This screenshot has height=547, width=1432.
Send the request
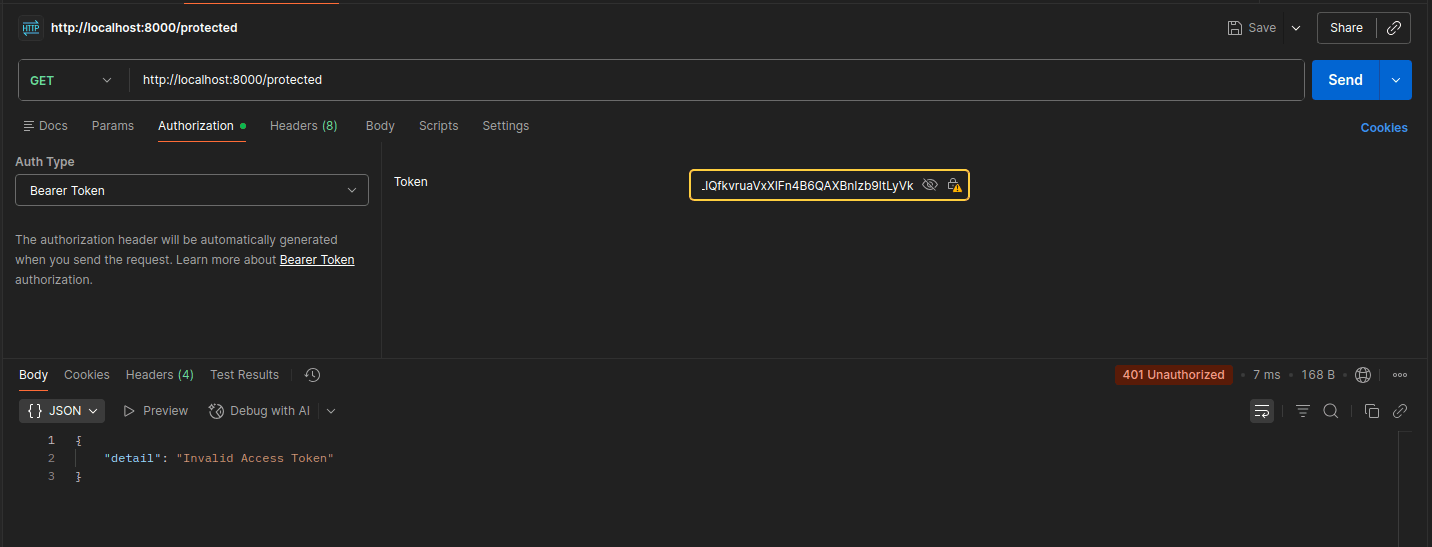1345,80
